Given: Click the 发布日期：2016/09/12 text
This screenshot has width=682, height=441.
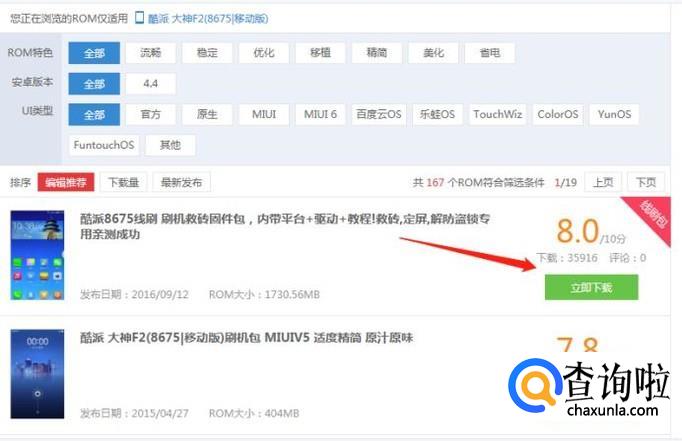Looking at the screenshot, I should [x=134, y=295].
